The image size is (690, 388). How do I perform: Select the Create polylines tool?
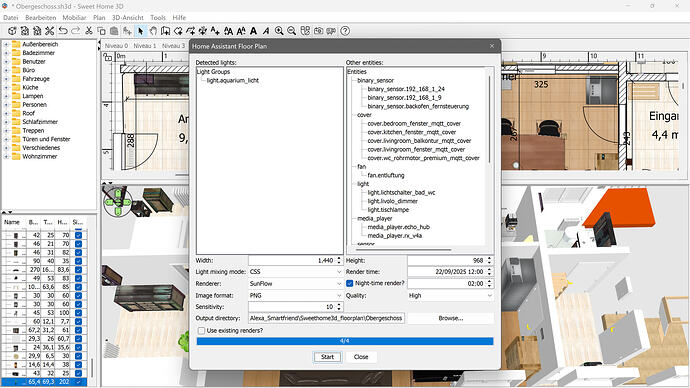191,31
